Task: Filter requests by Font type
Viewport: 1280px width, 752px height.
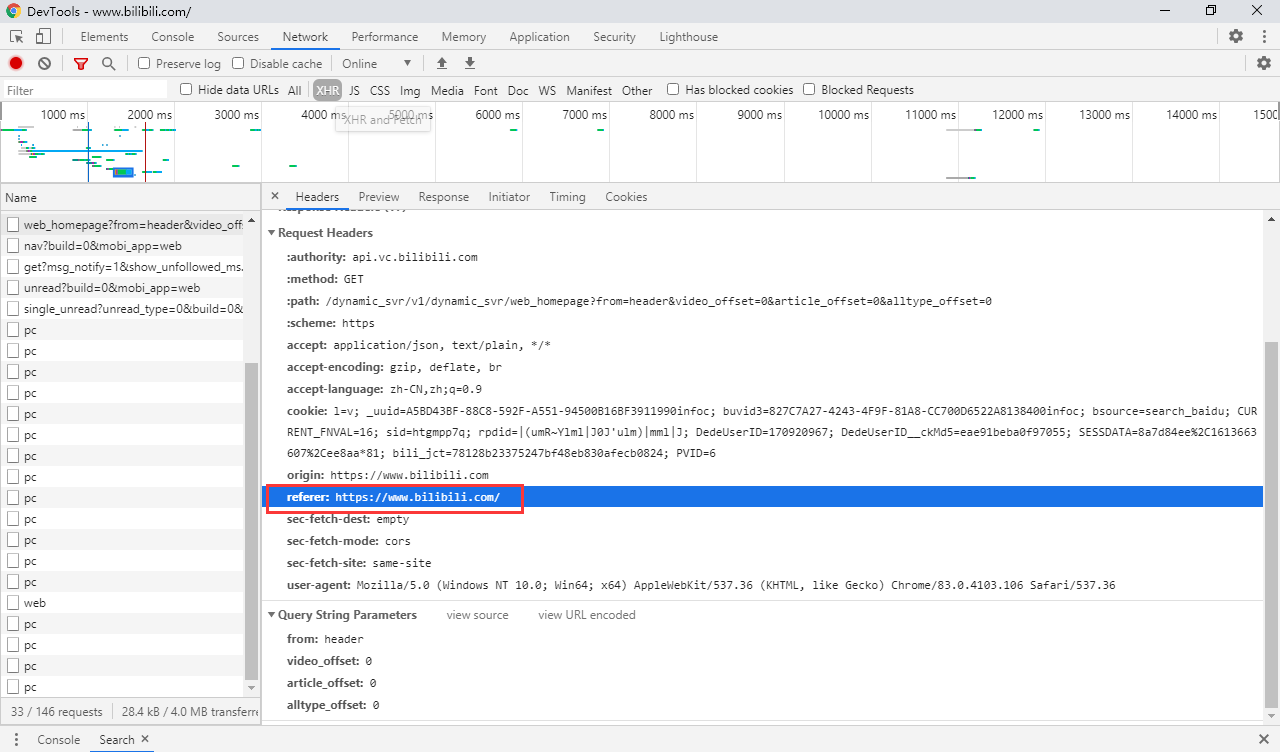Action: coord(486,90)
